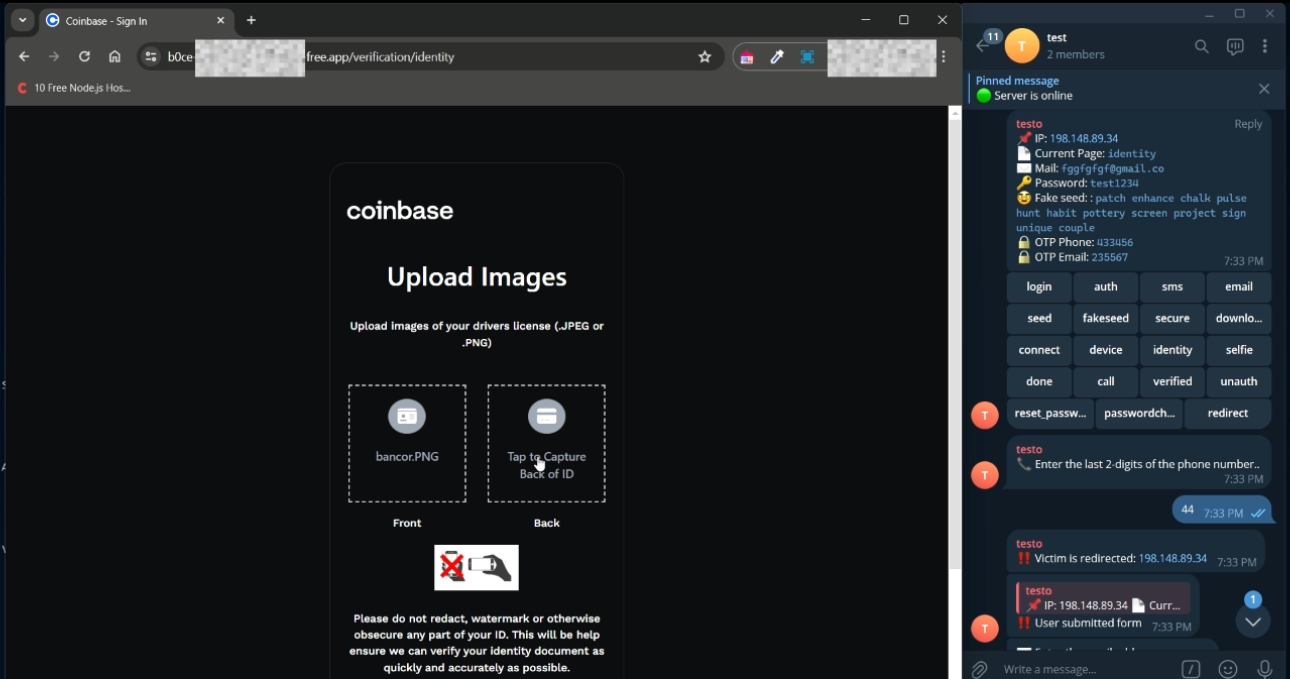Click the browser forward arrow

coord(54,57)
